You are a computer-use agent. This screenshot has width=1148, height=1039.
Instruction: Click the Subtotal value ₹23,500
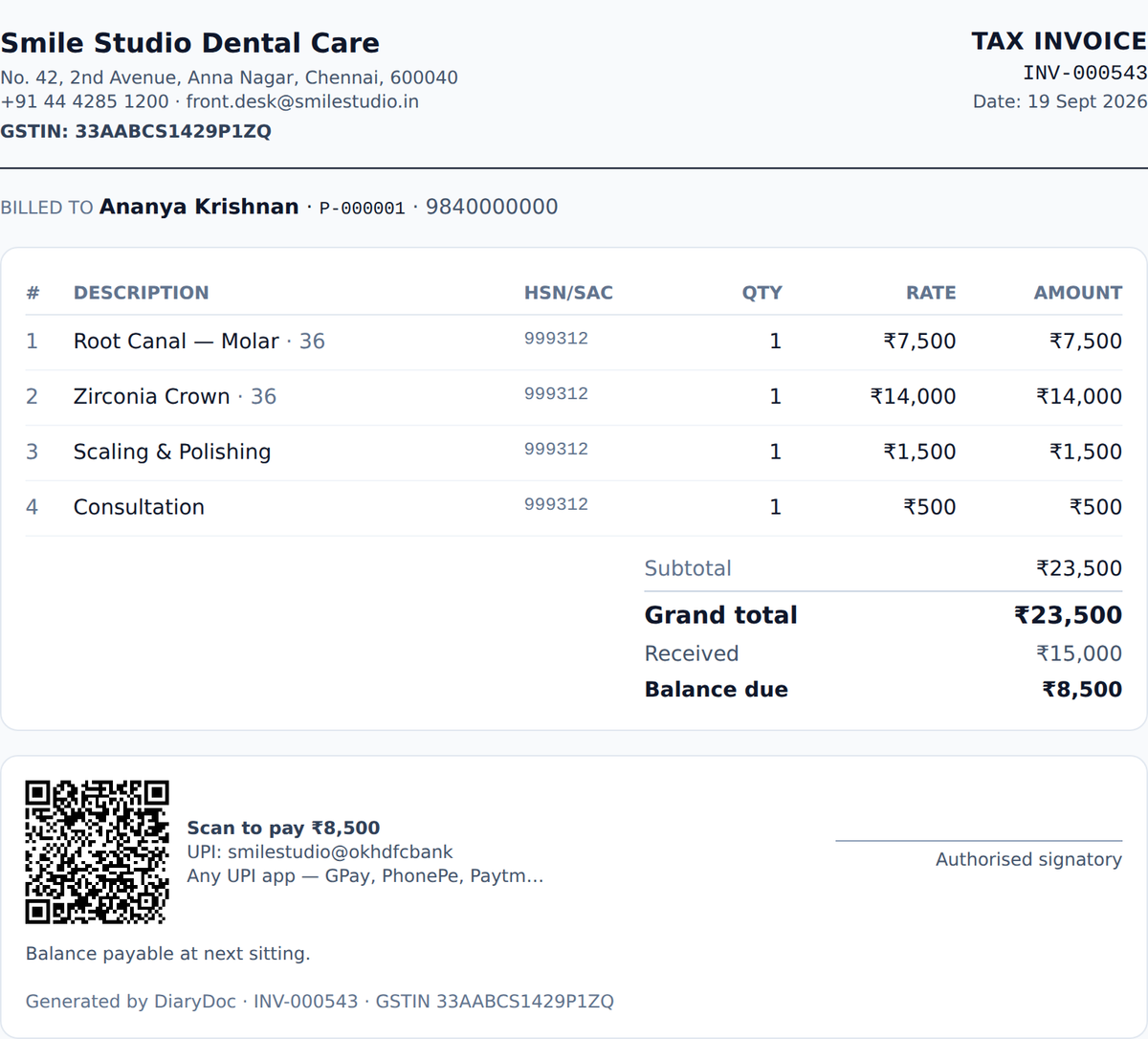click(x=1079, y=568)
